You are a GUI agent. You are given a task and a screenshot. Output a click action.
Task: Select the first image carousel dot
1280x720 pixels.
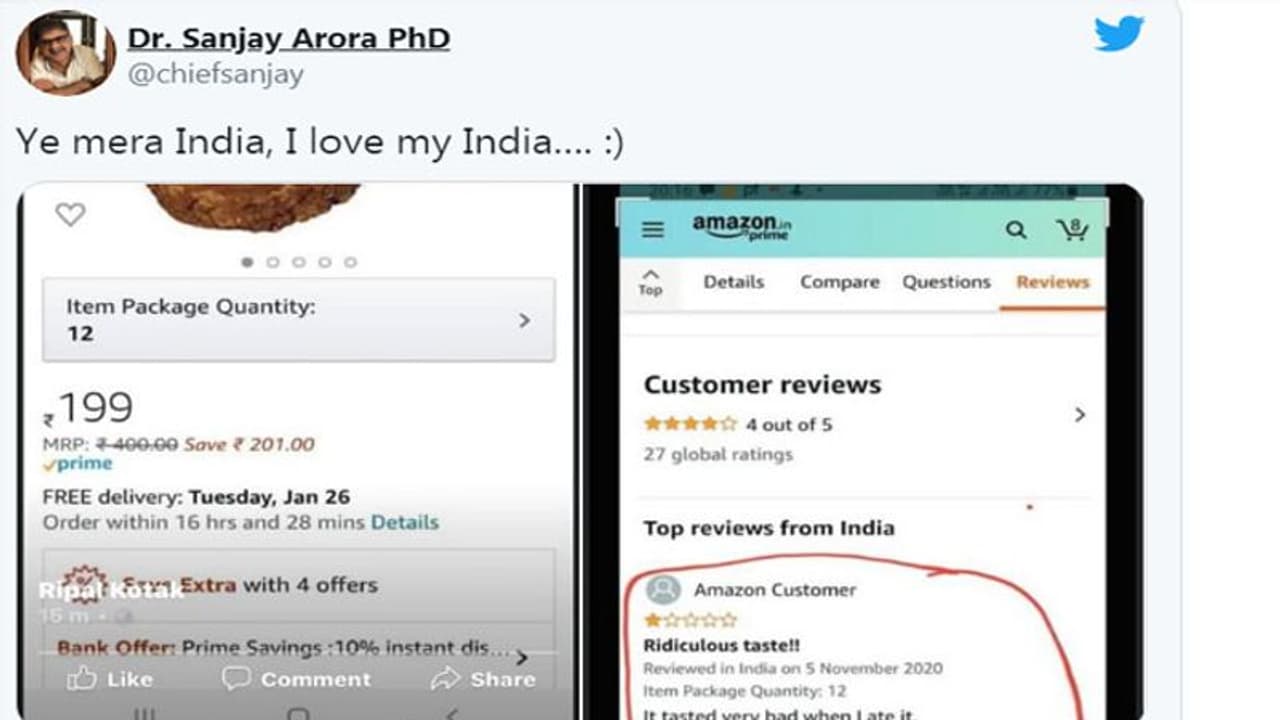click(x=247, y=262)
